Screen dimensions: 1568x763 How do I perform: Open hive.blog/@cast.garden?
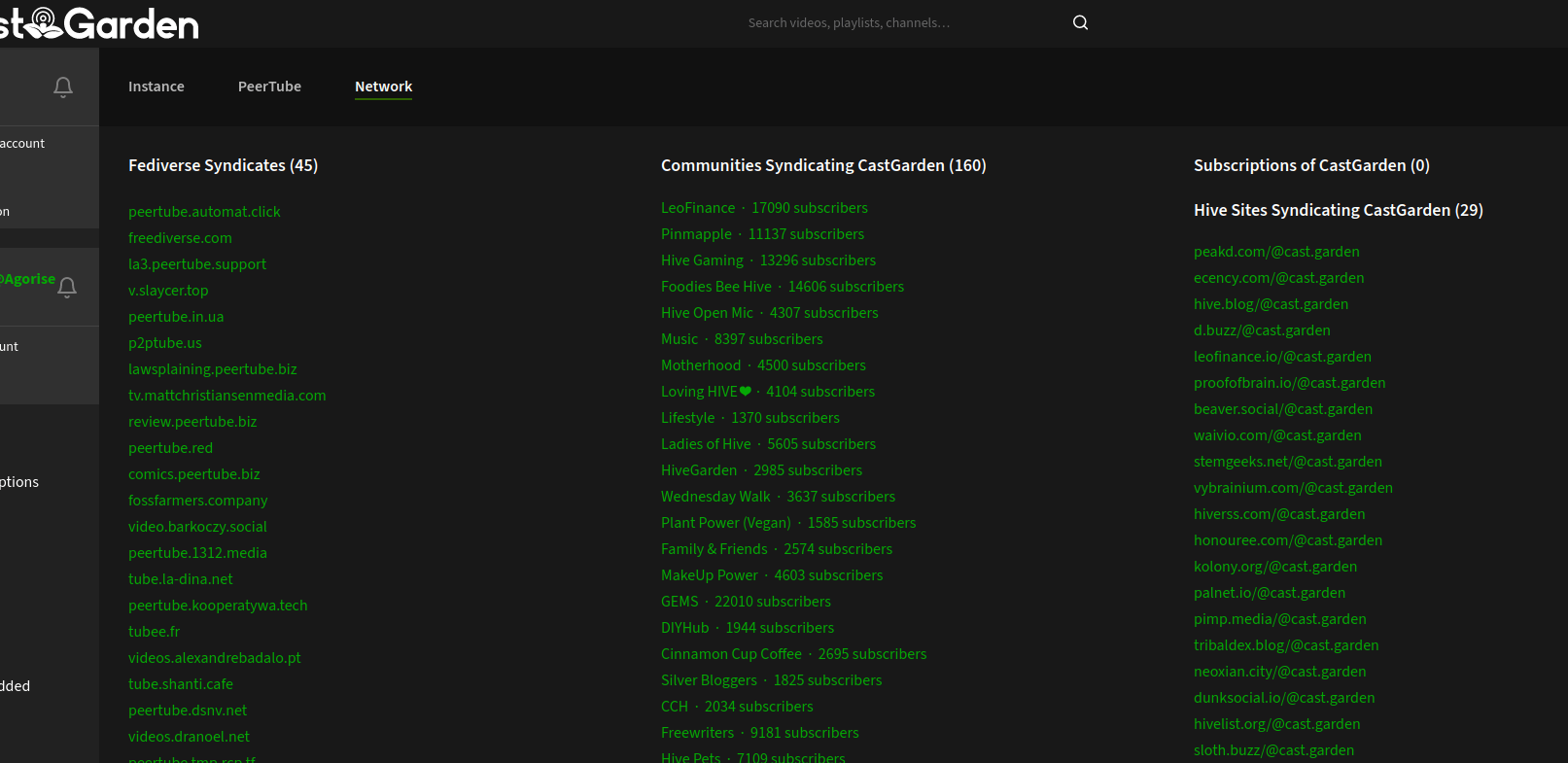tap(1272, 304)
